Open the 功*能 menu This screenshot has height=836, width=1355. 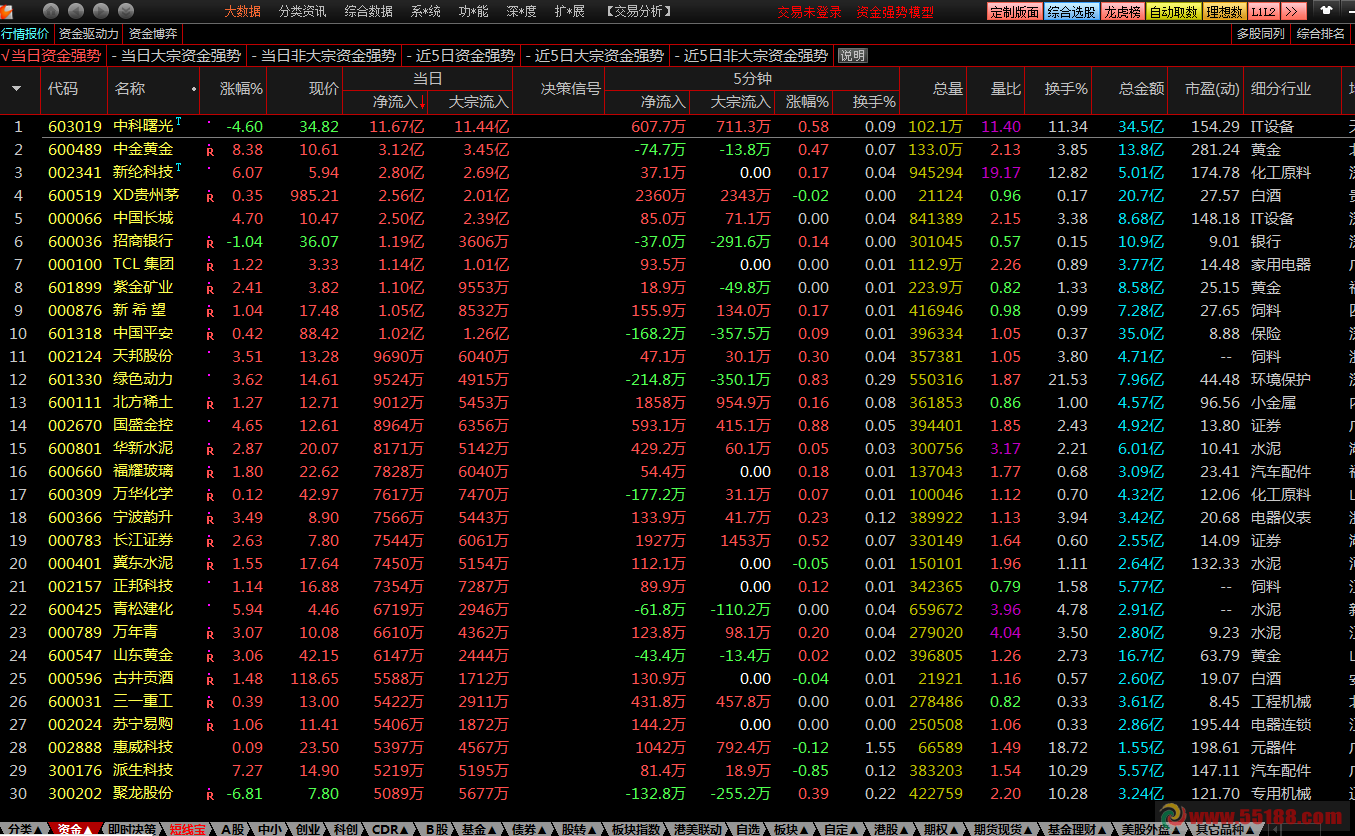(x=473, y=11)
